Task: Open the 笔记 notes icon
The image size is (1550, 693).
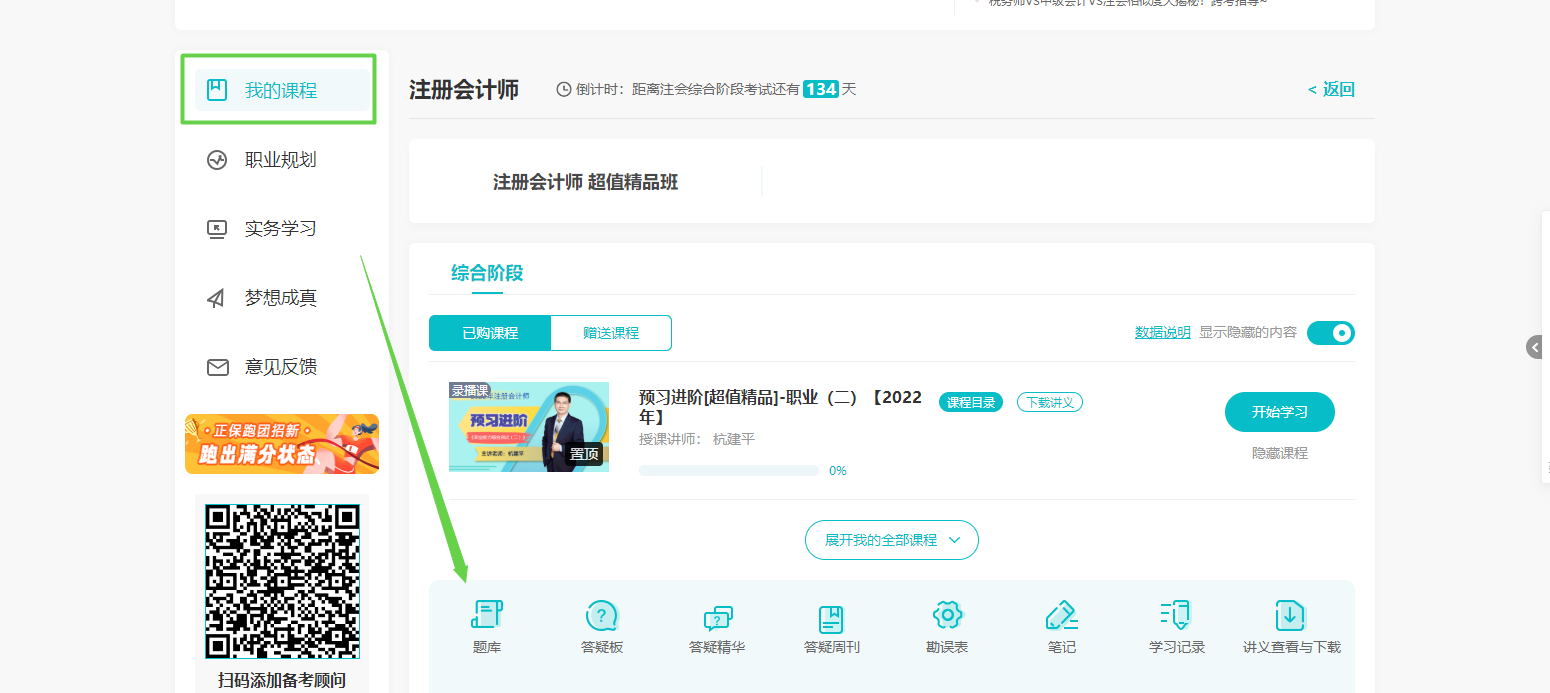Action: coord(1061,615)
